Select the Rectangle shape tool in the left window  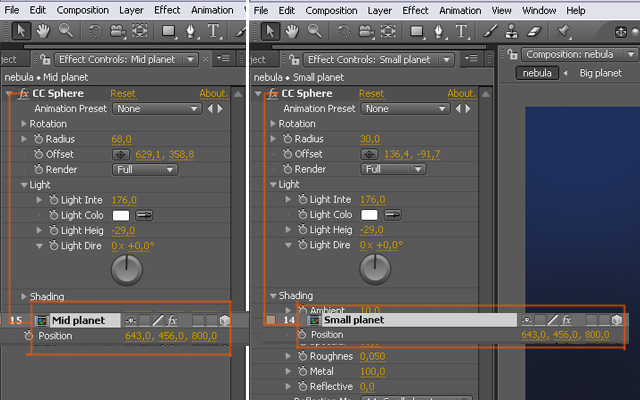click(168, 31)
